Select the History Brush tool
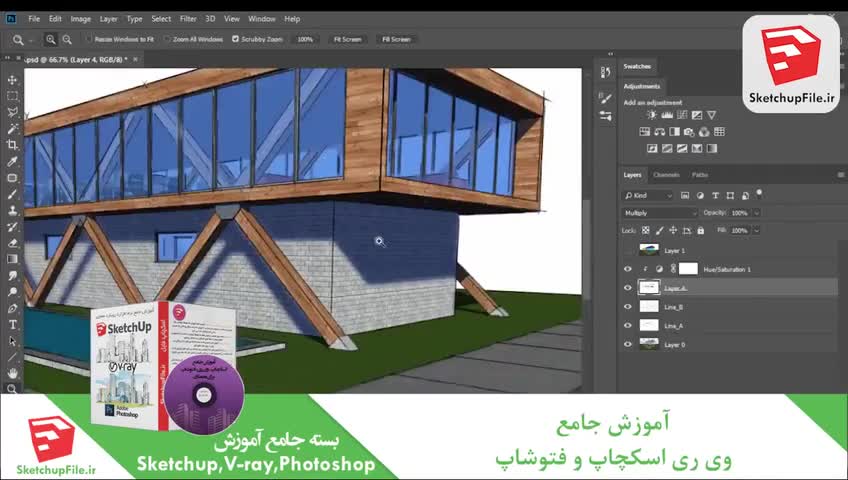Viewport: 848px width, 480px height. tap(12, 226)
